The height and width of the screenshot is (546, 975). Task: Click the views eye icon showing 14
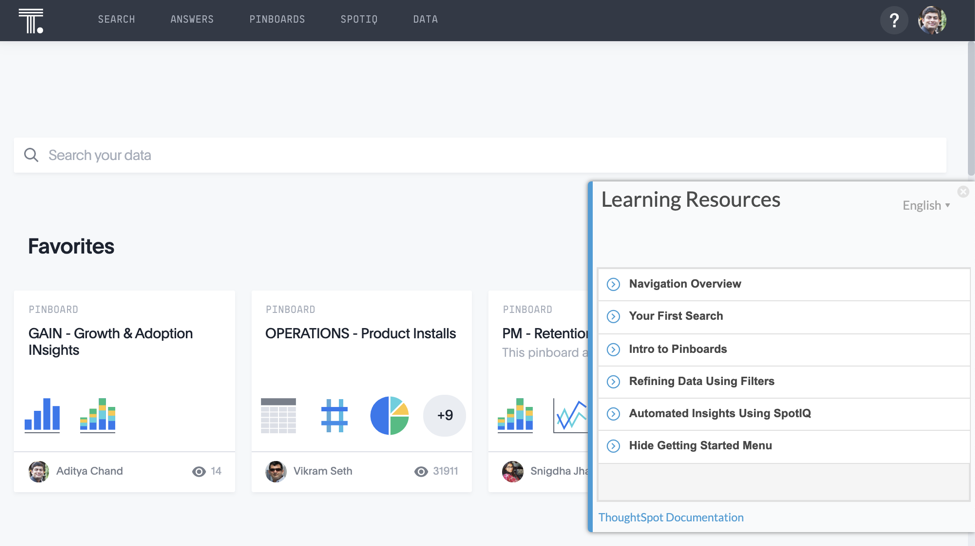tap(199, 471)
